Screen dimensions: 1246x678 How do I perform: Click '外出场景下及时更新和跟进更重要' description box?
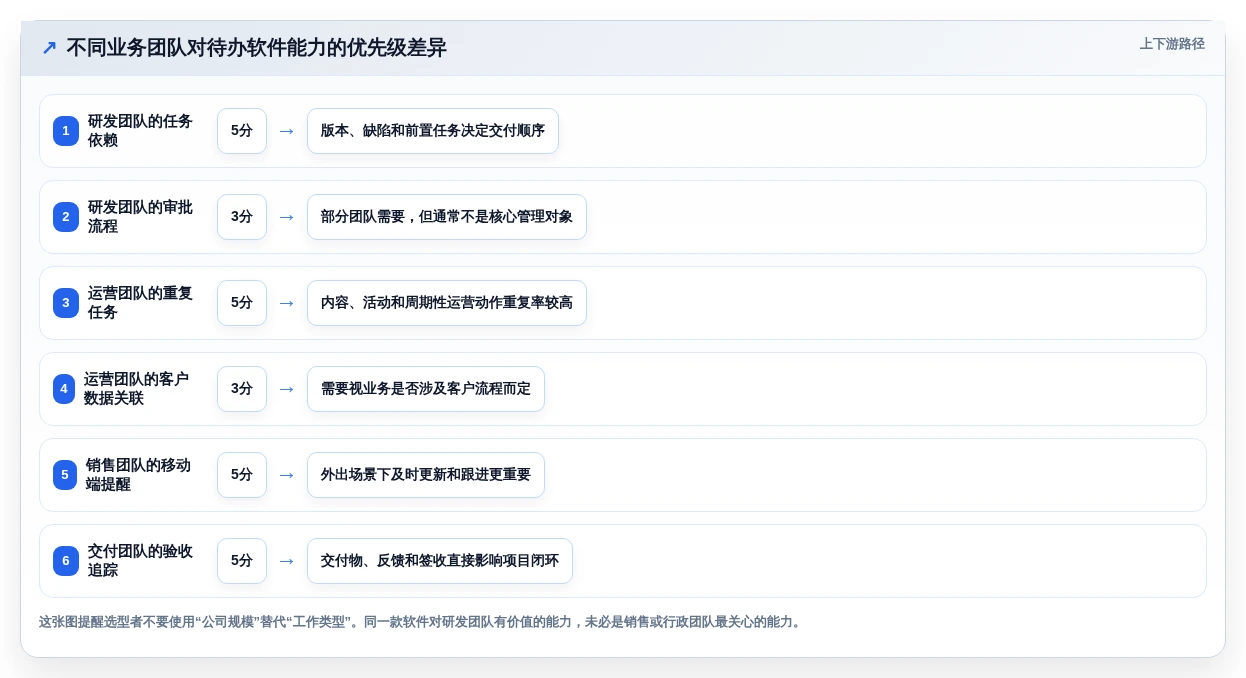tap(426, 475)
